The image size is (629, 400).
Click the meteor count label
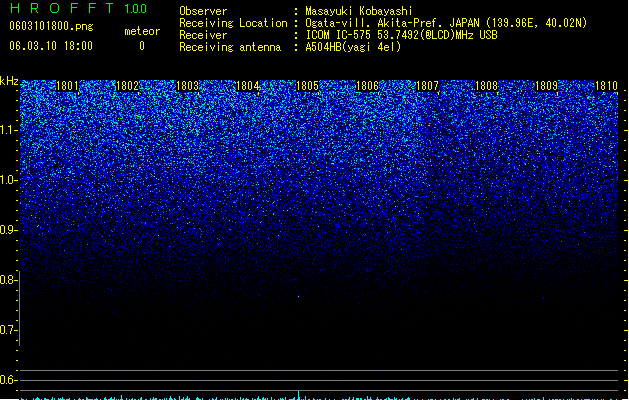142,31
